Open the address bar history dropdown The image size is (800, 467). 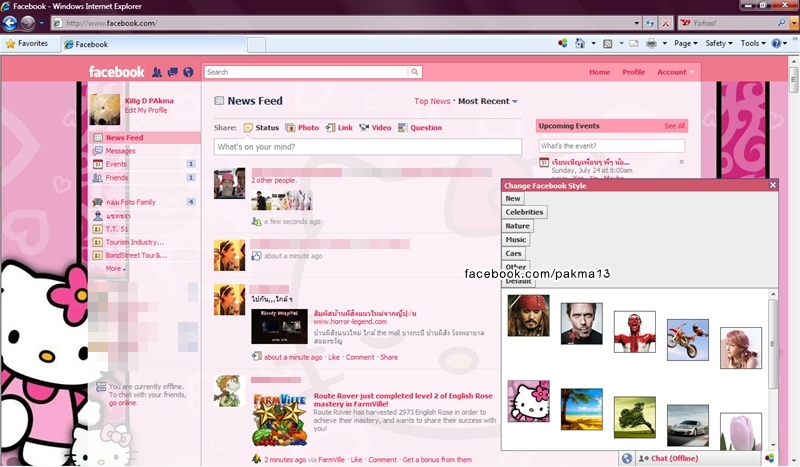pos(636,23)
